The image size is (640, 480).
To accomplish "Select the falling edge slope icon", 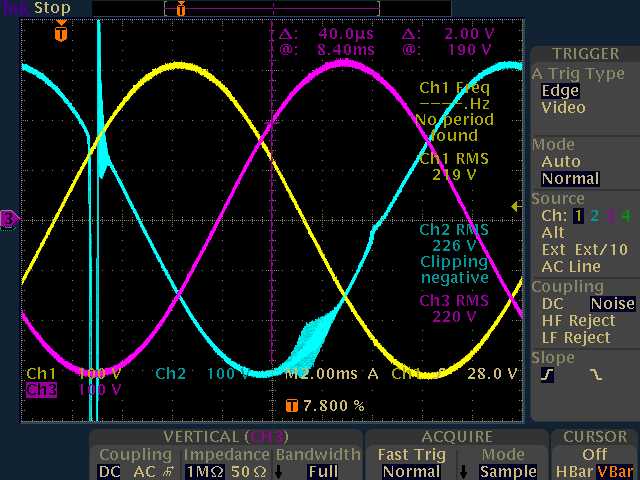I will 596,375.
